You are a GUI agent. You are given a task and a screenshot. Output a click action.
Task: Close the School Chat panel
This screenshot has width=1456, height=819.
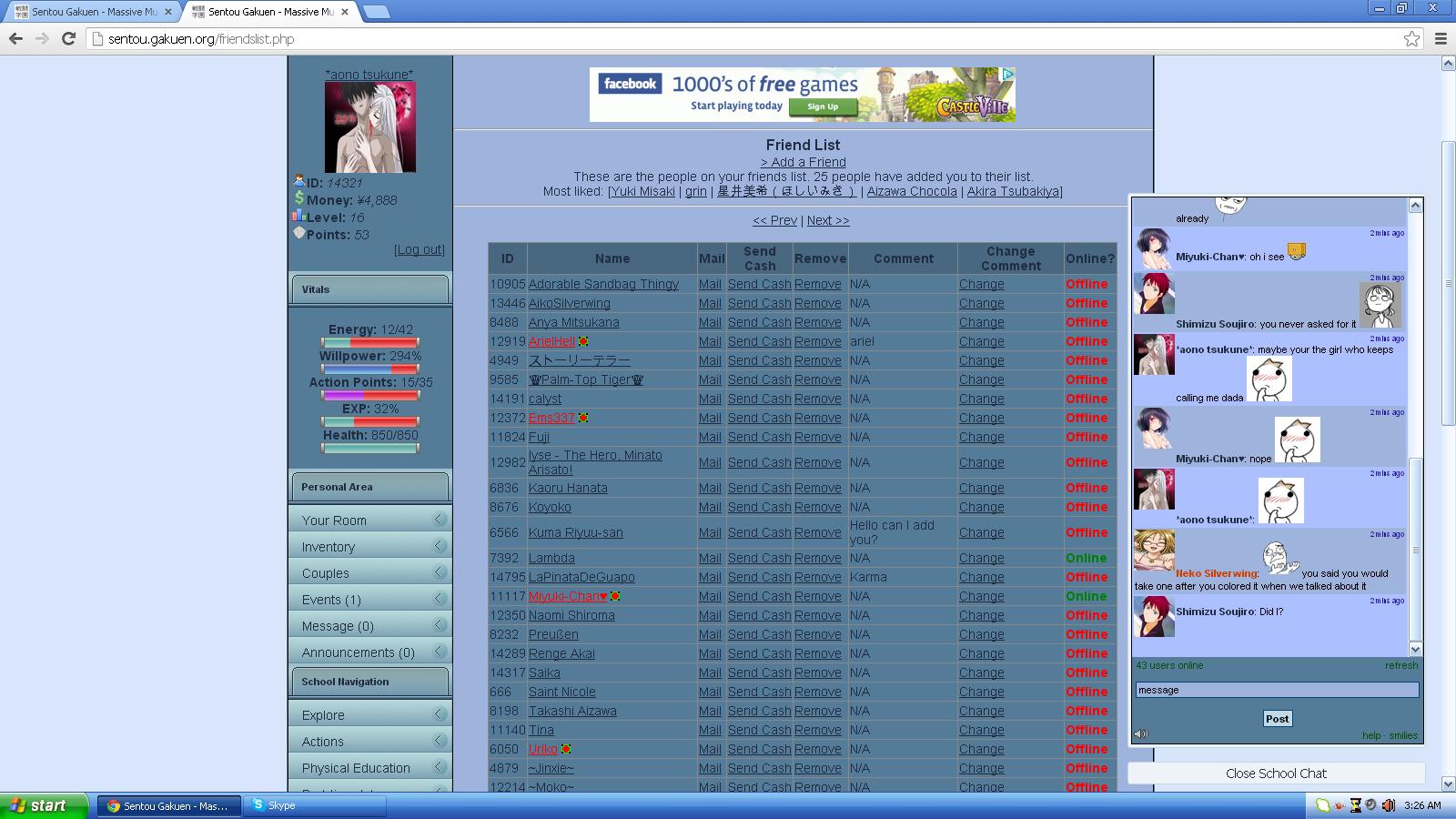tap(1276, 773)
